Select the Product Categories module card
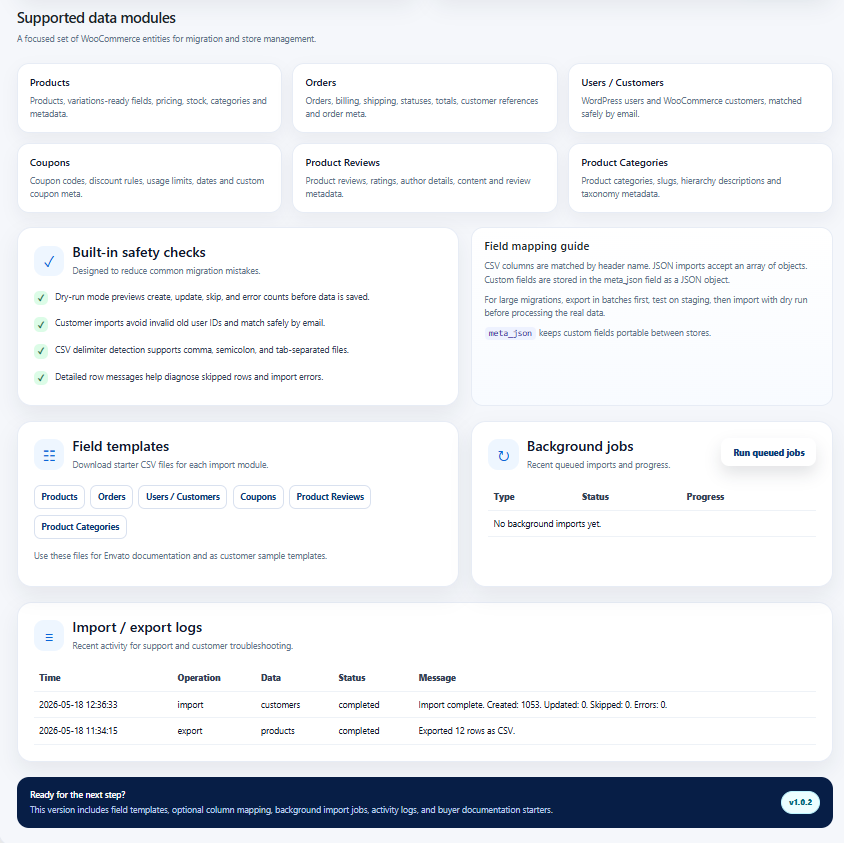 [x=700, y=178]
